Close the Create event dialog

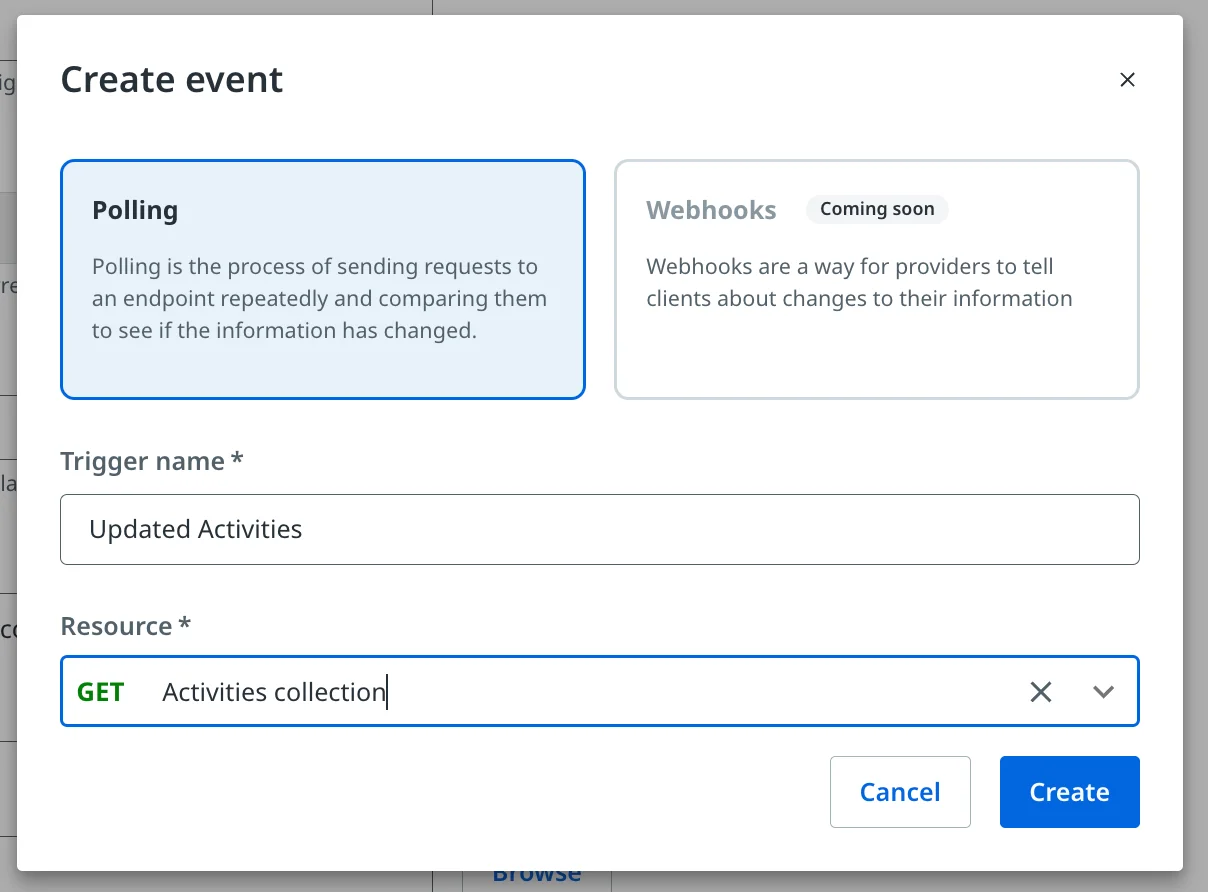pyautogui.click(x=1127, y=80)
